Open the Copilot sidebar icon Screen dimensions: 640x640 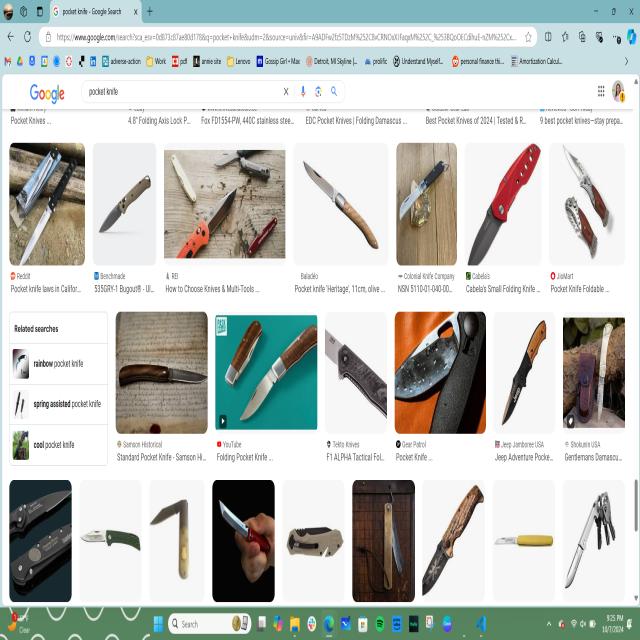click(x=631, y=37)
